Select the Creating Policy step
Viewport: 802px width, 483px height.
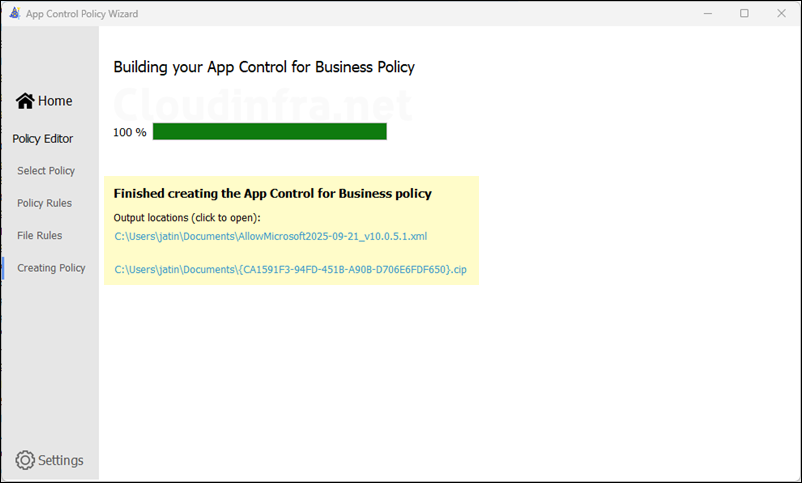point(51,268)
